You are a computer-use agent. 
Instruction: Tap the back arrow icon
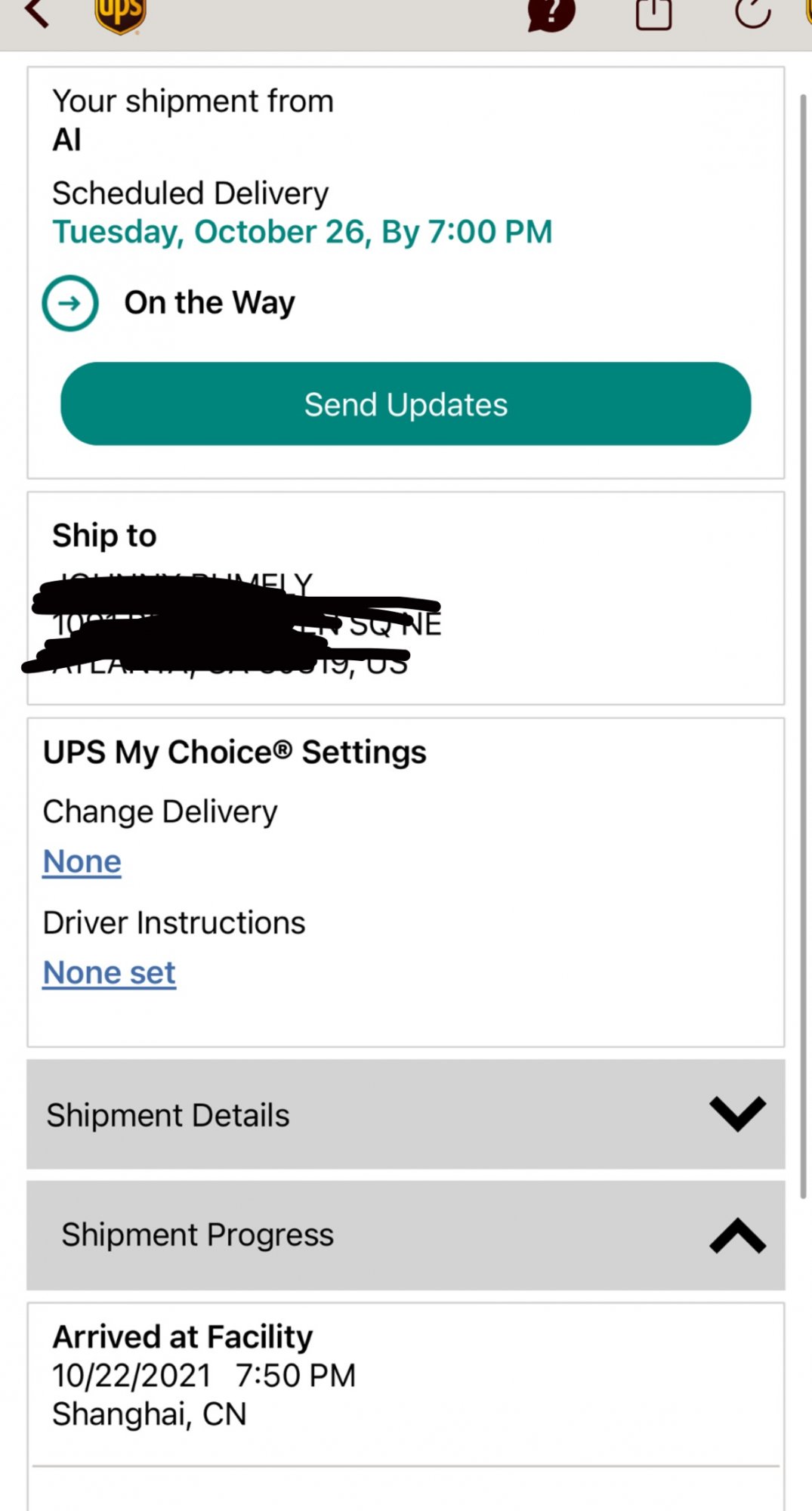37,13
